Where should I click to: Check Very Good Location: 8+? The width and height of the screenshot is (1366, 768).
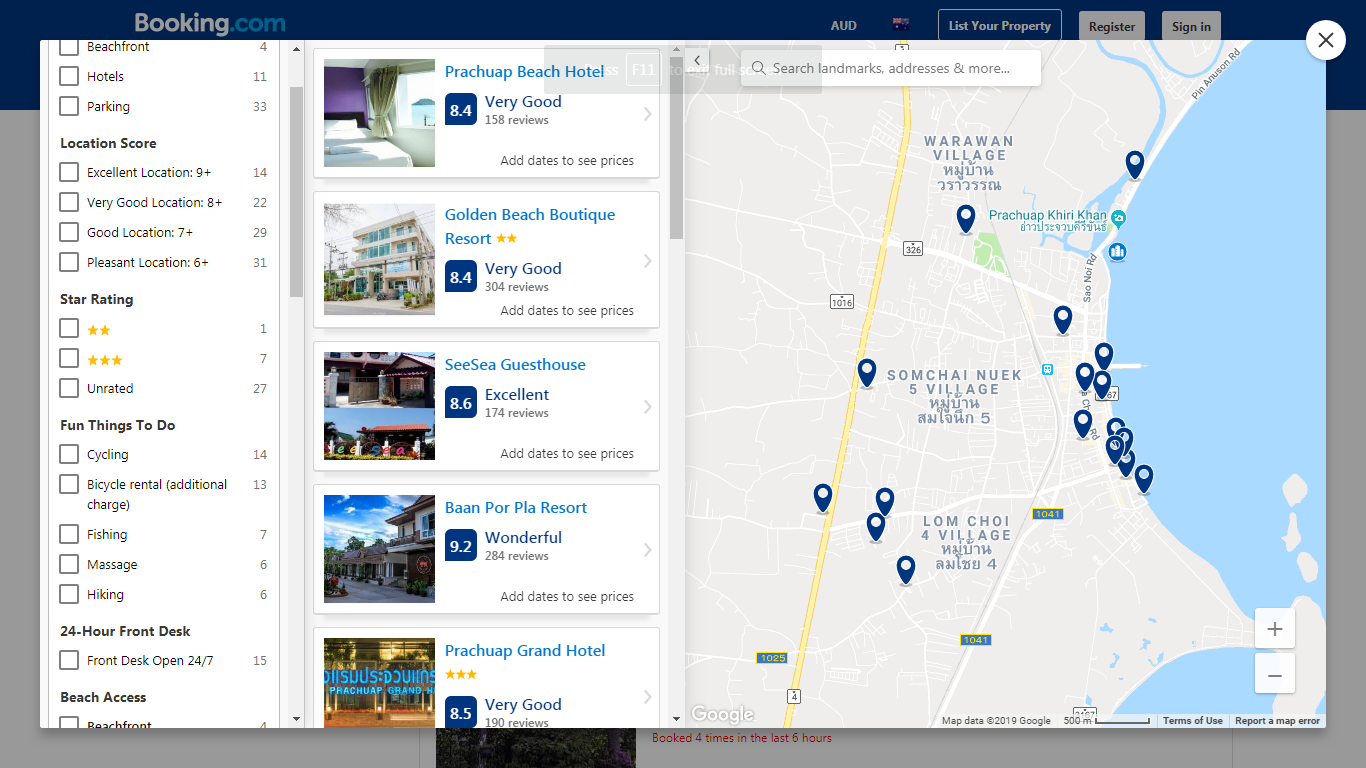[69, 202]
